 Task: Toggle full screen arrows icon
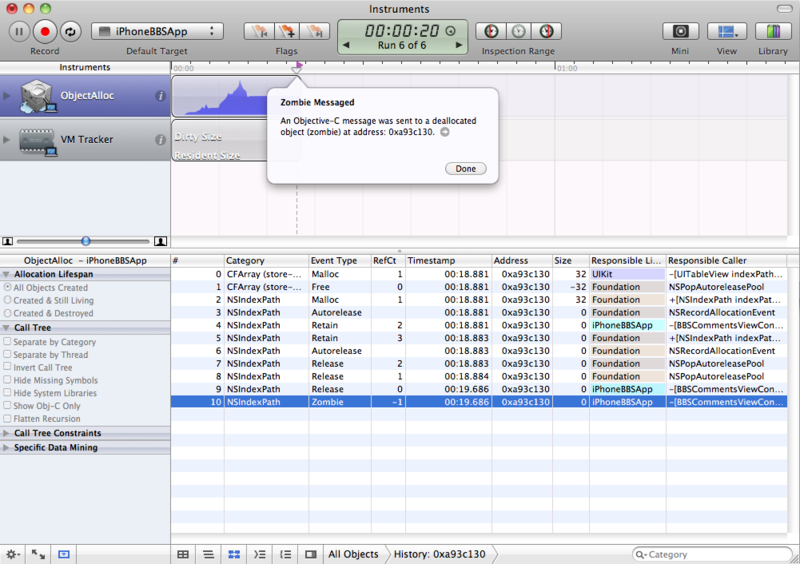pyautogui.click(x=38, y=554)
